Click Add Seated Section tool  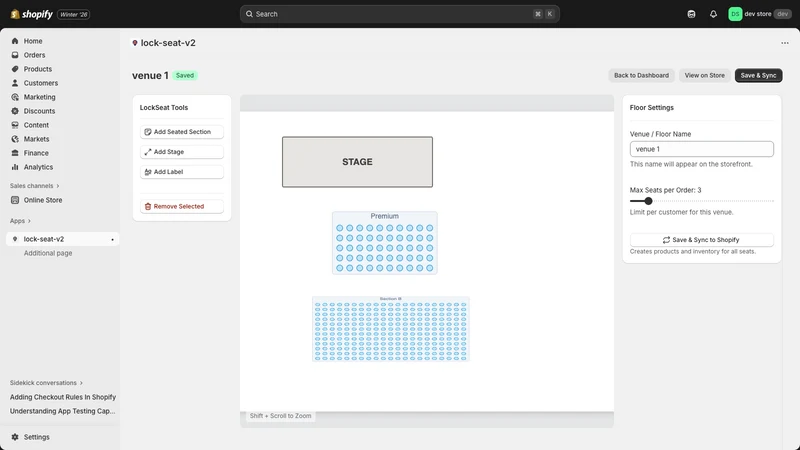(x=182, y=132)
